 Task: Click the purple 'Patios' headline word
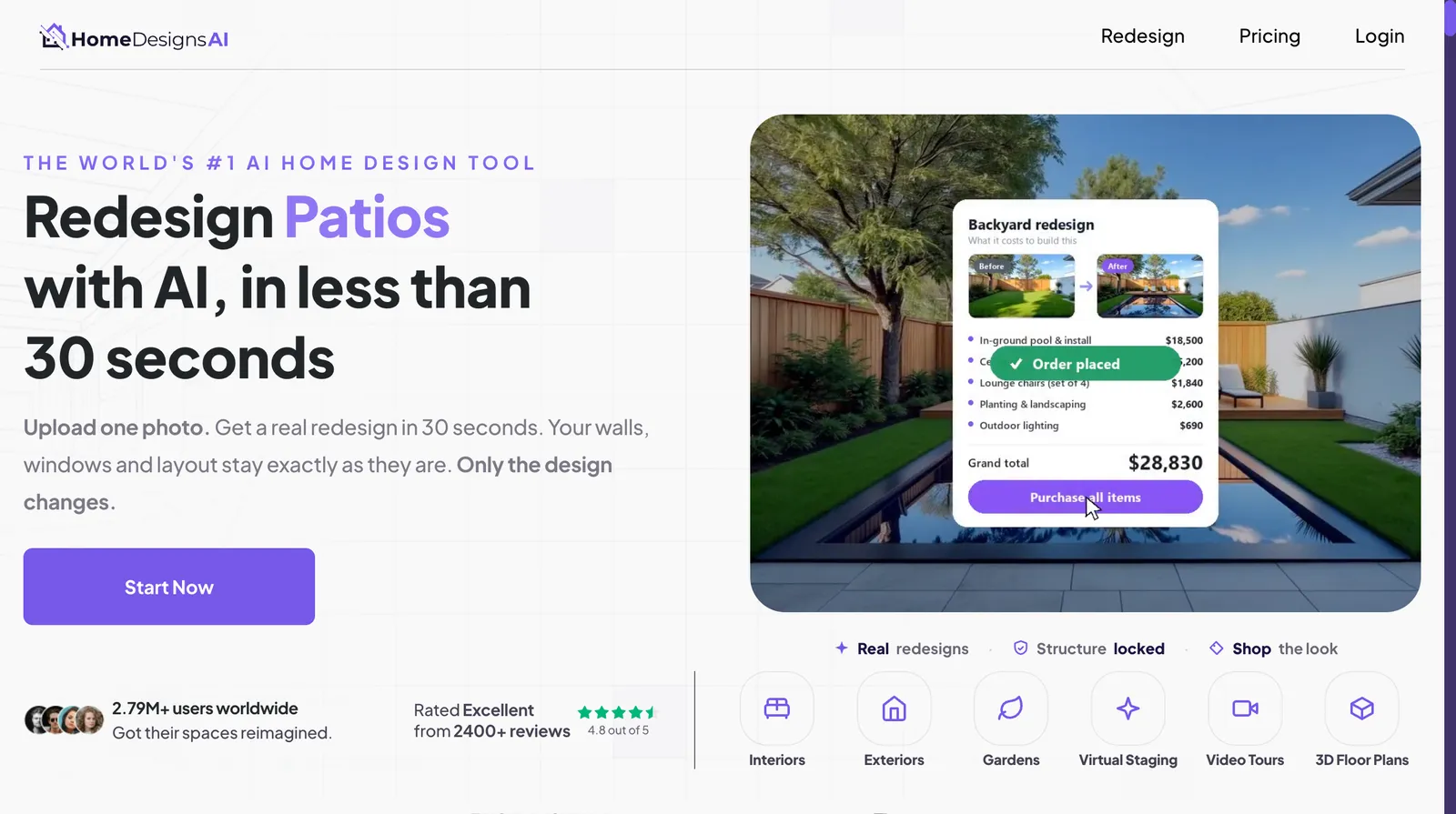368,217
